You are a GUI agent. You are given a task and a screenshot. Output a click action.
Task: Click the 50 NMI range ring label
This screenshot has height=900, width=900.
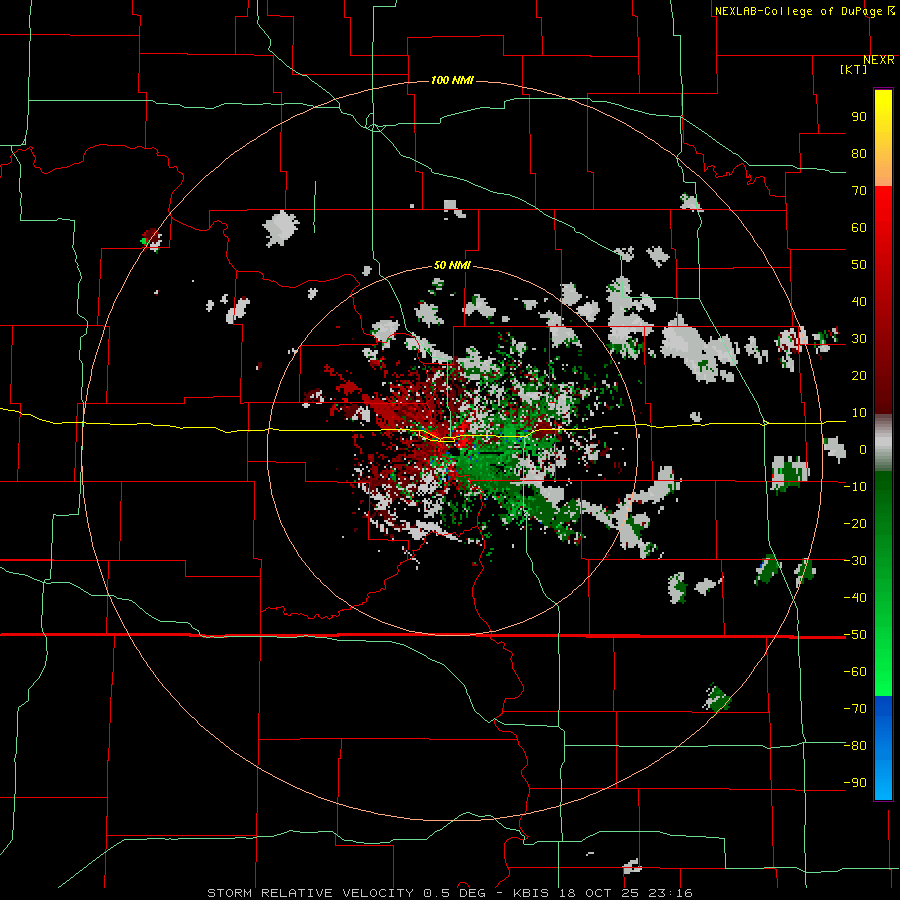point(452,265)
